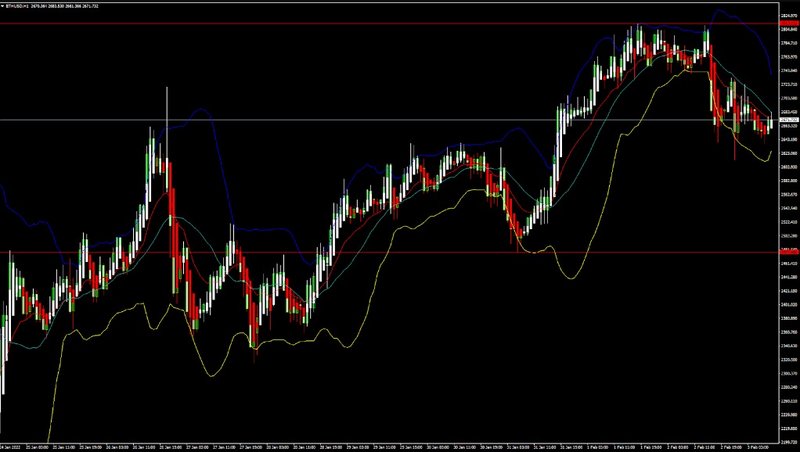Click the 2824.970 price scale label
The height and width of the screenshot is (452, 800).
pos(789,16)
